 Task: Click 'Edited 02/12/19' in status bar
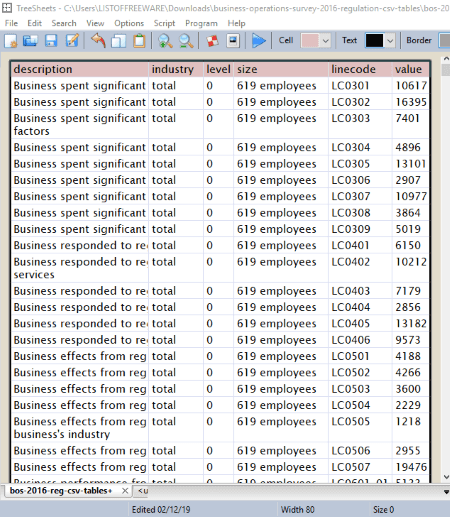(x=161, y=510)
